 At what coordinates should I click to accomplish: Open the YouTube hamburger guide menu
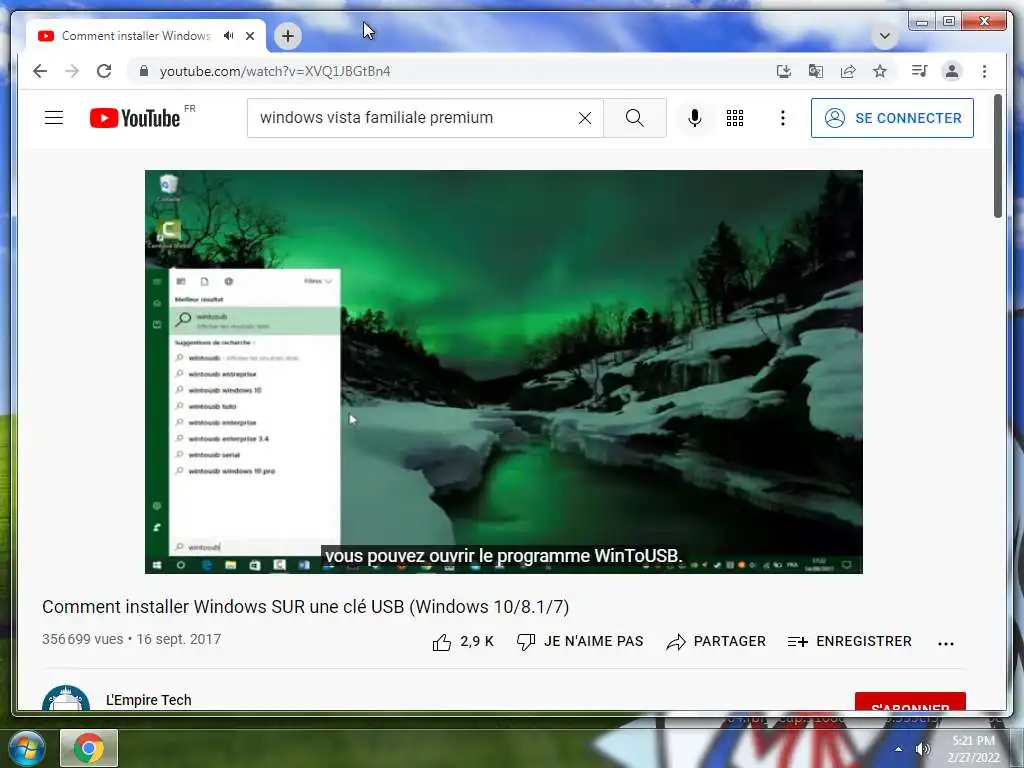(54, 118)
